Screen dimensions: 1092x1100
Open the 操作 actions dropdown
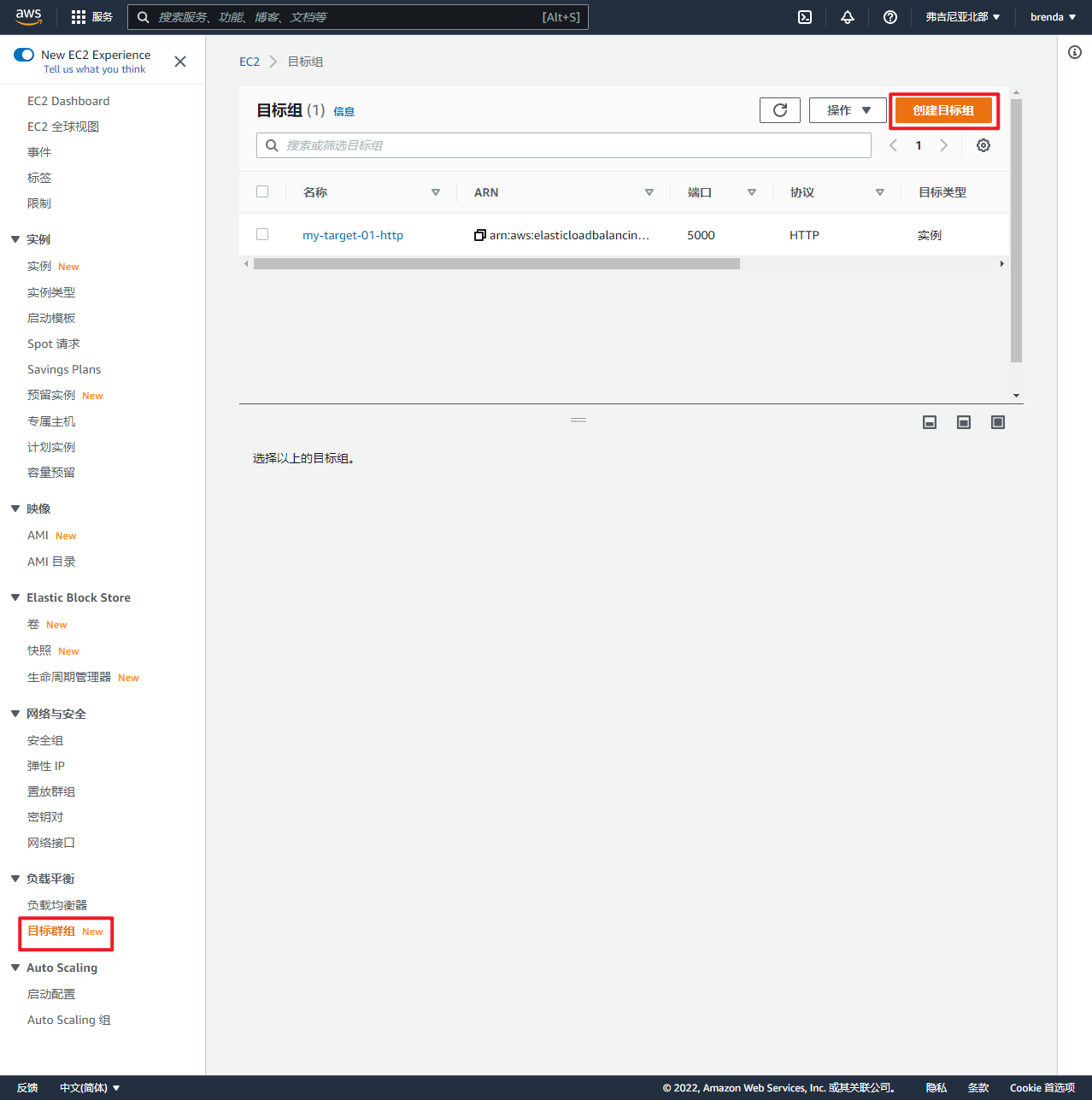(x=848, y=110)
